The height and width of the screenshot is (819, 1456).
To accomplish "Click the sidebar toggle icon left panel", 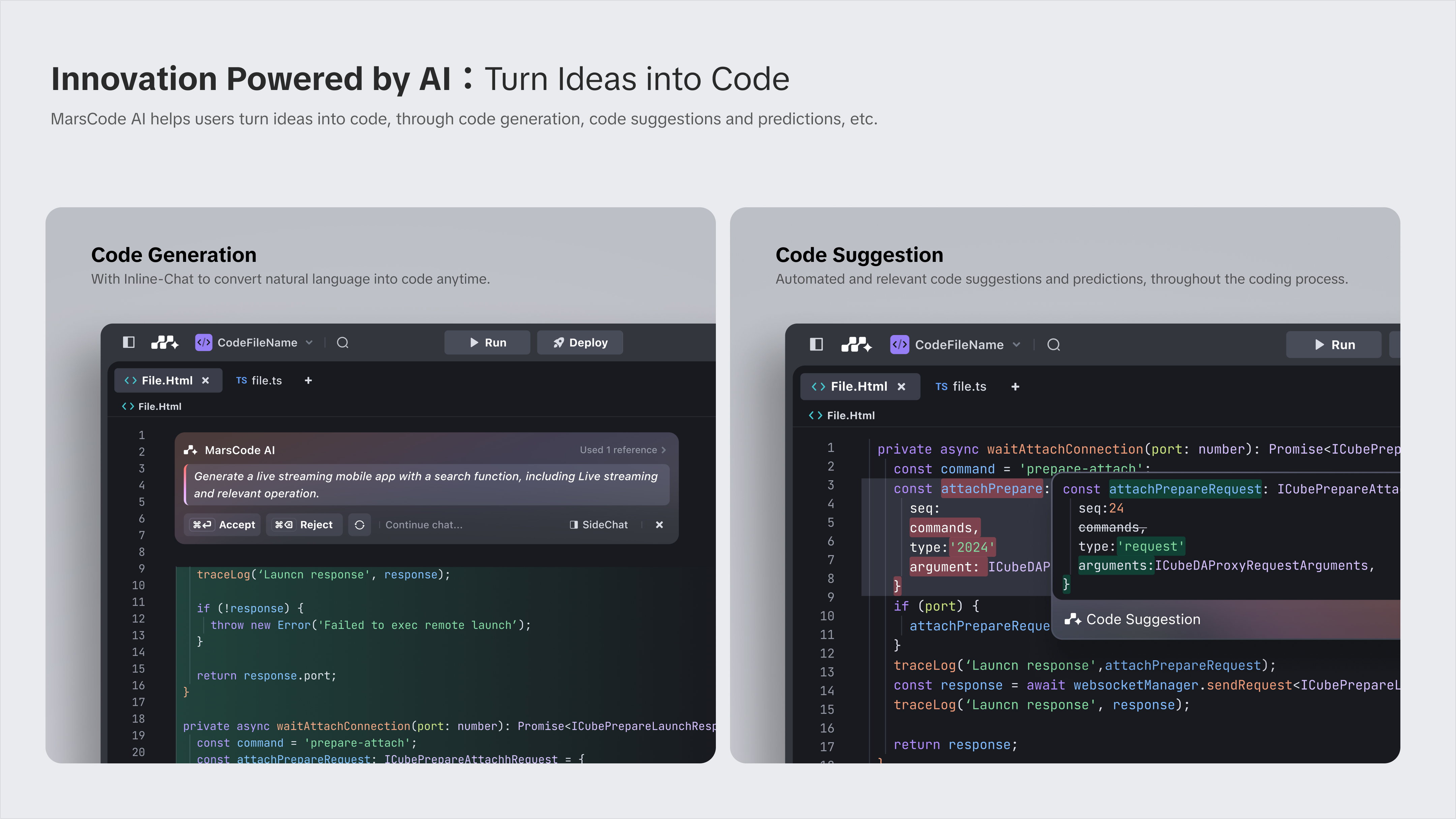I will click(x=128, y=342).
